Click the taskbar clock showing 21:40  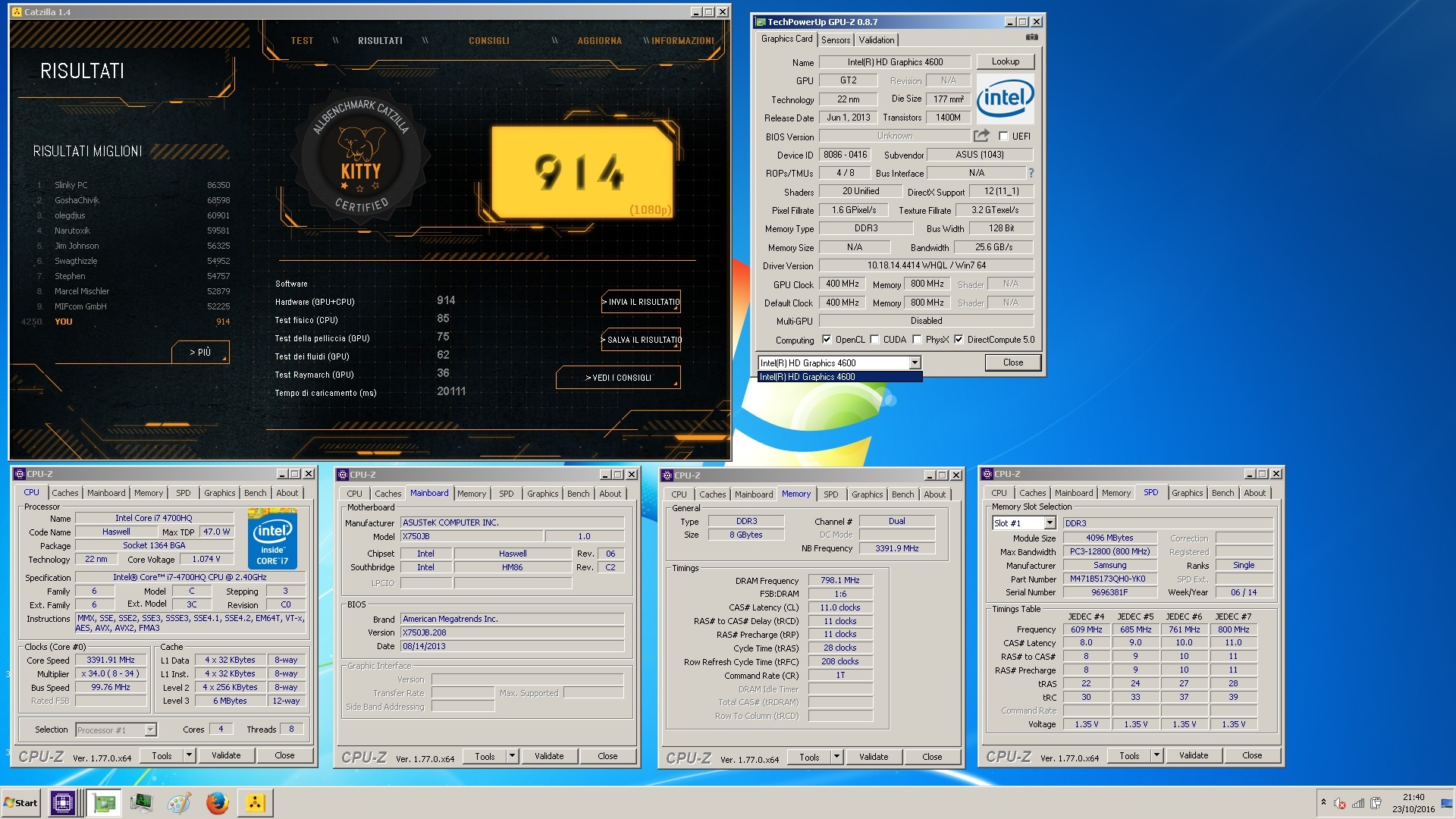click(1414, 797)
